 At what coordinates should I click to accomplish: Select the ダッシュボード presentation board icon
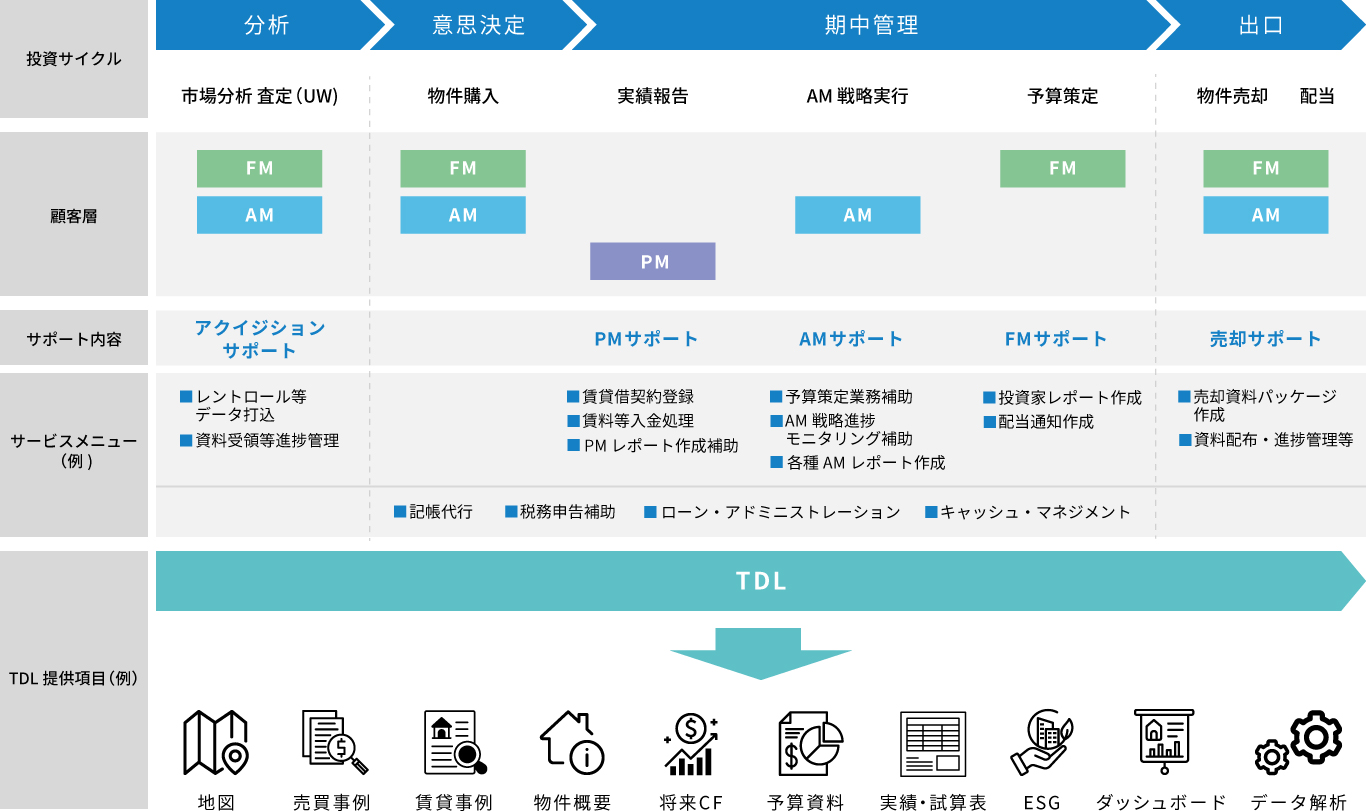tap(1161, 743)
